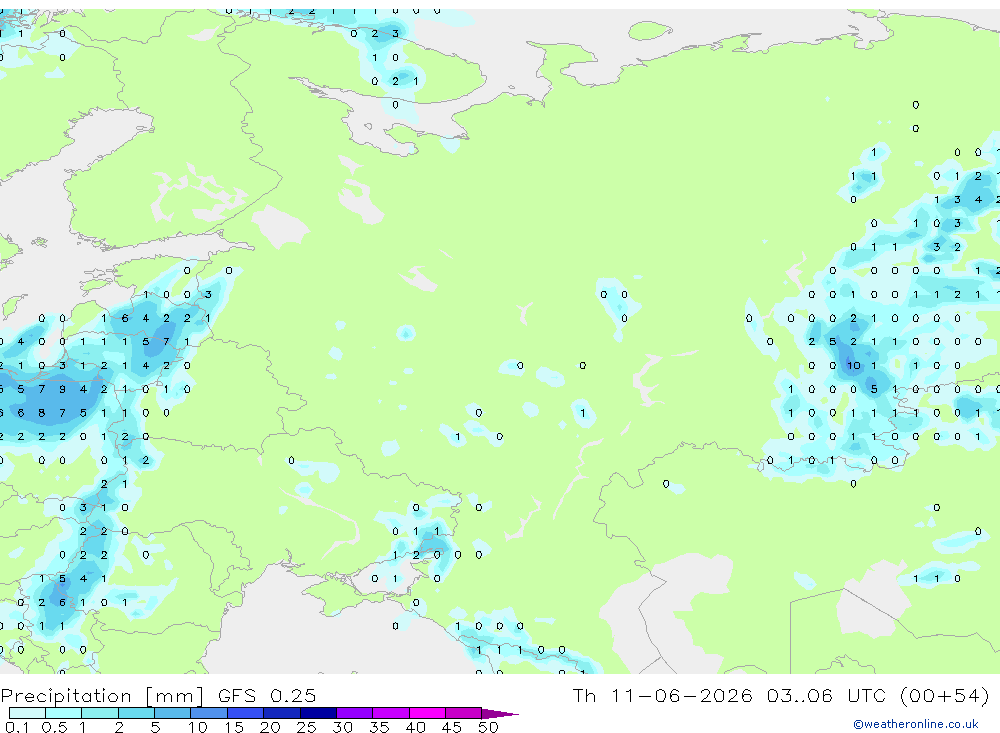Image resolution: width=1000 pixels, height=733 pixels.
Task: Click the '(00+54)' forecast offset text
Action: [945, 695]
